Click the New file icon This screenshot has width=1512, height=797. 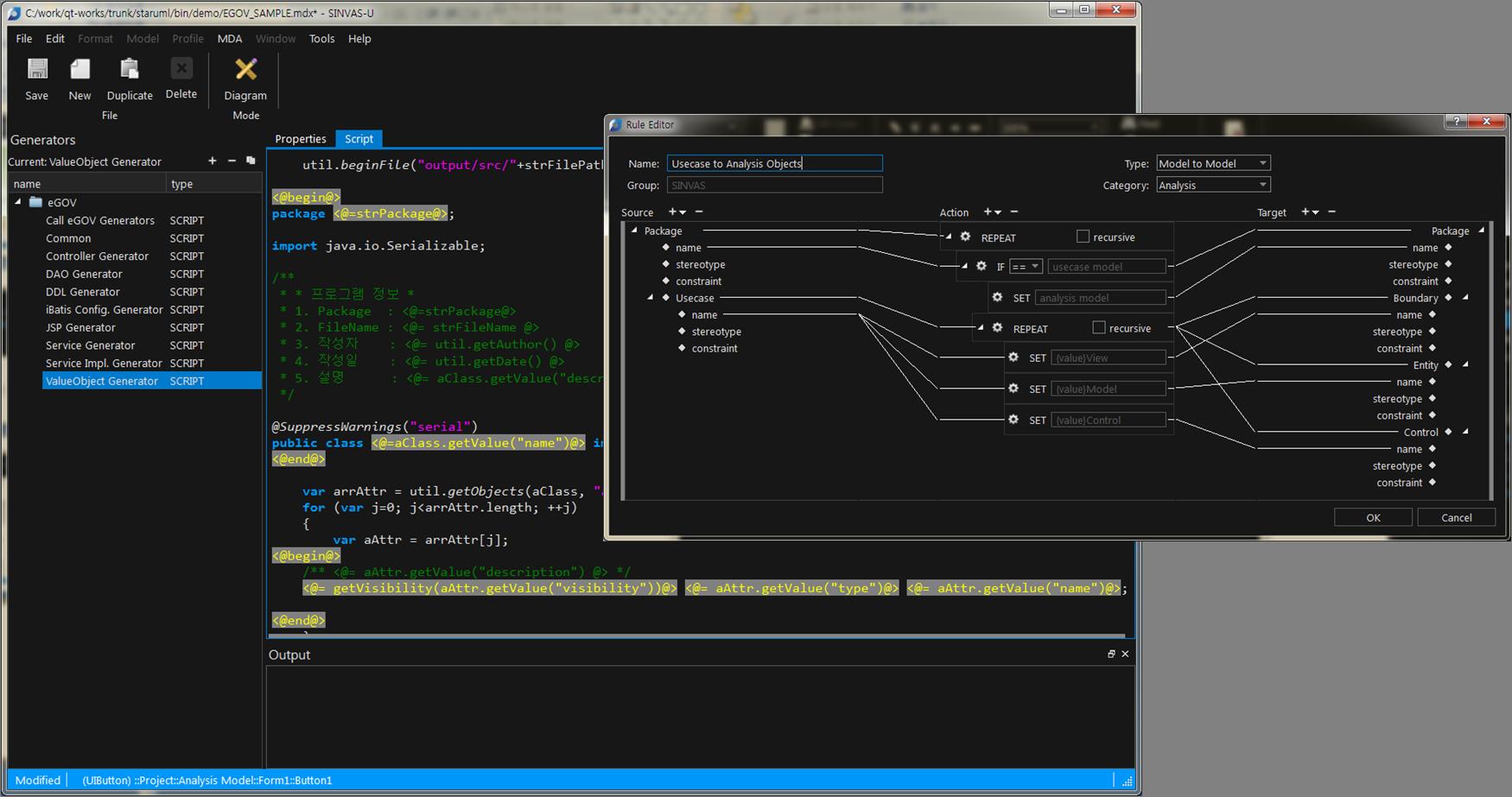pos(80,71)
